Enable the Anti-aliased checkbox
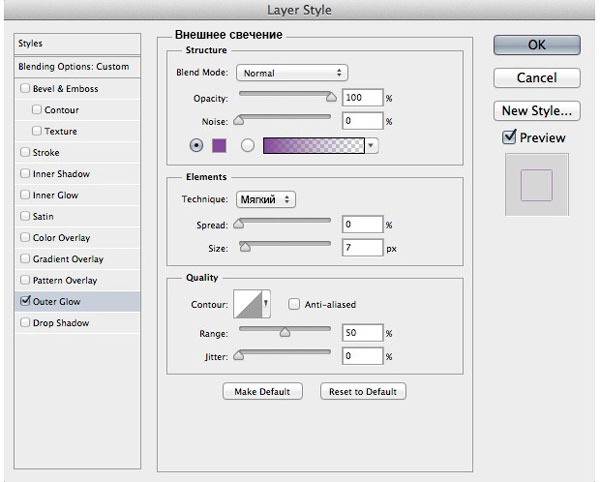 (x=294, y=304)
